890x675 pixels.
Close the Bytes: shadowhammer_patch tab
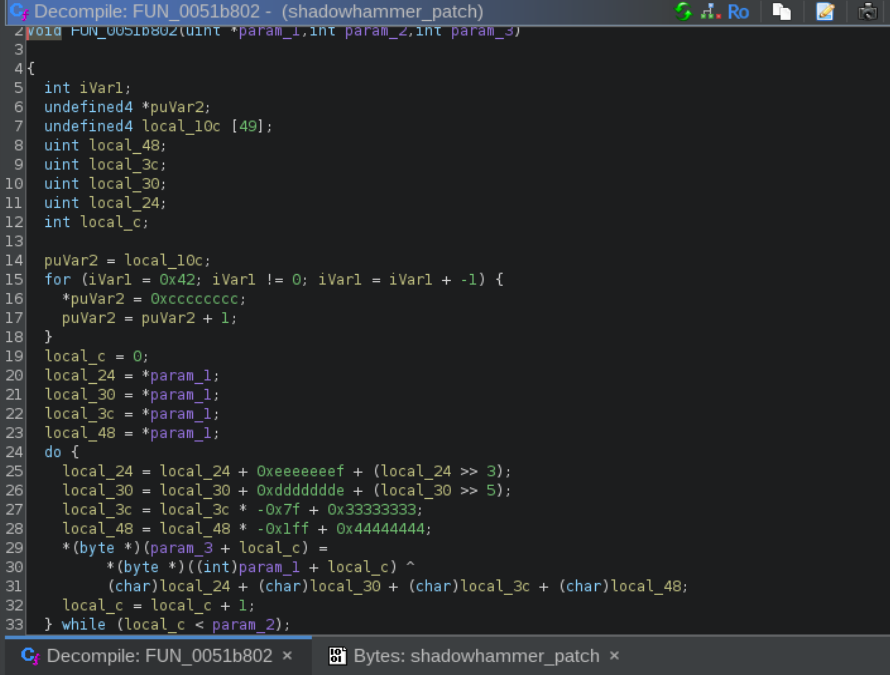[x=614, y=656]
